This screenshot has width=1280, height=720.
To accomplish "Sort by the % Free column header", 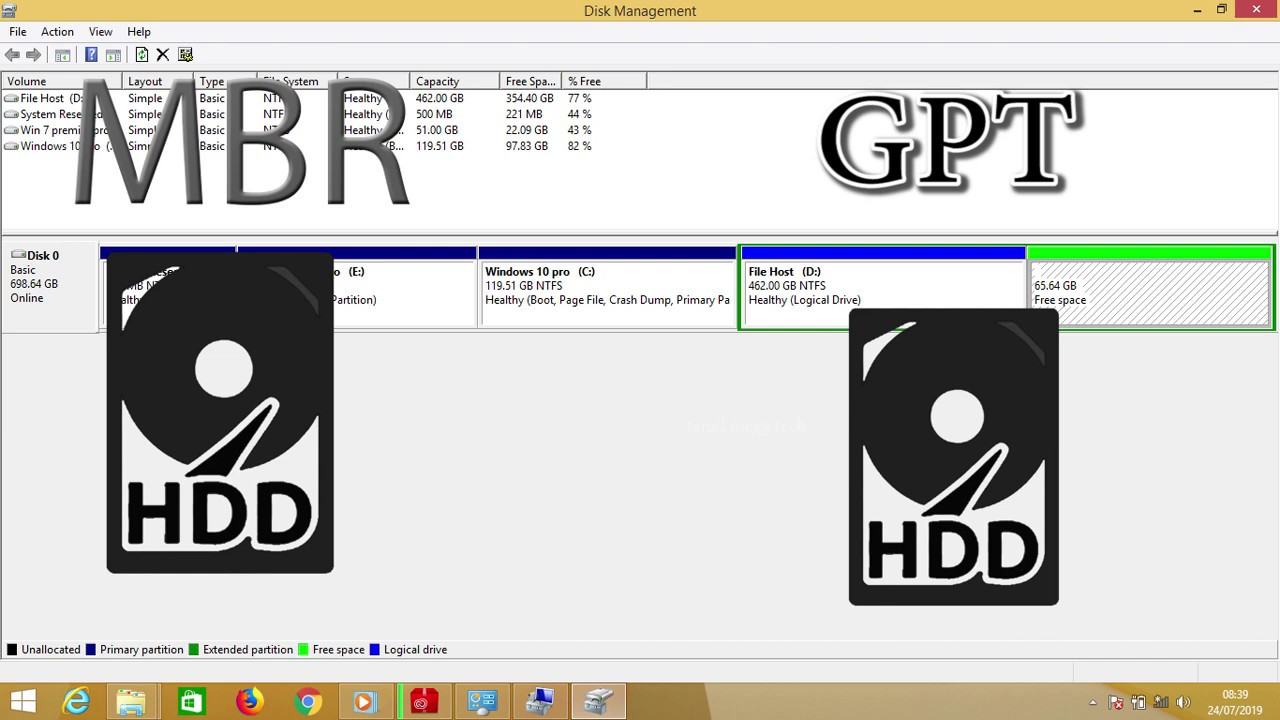I will tap(604, 81).
